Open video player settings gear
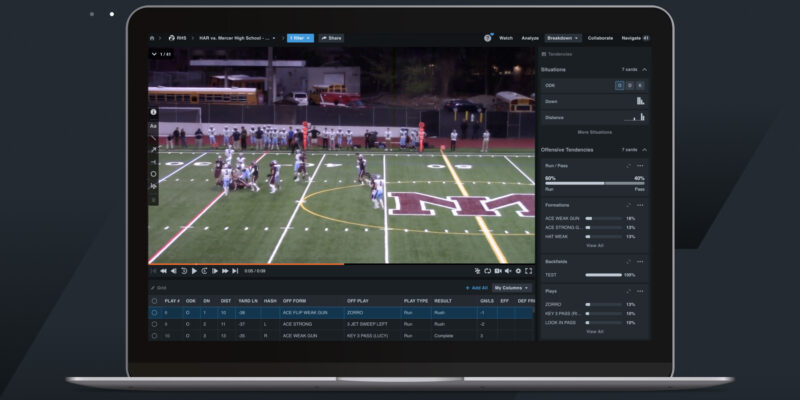The width and height of the screenshot is (800, 400). coord(520,271)
